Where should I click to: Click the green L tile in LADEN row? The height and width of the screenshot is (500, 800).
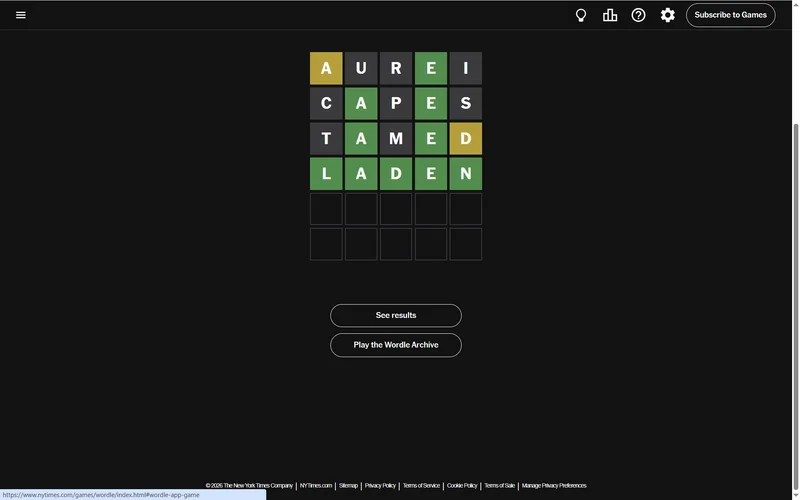pyautogui.click(x=326, y=174)
